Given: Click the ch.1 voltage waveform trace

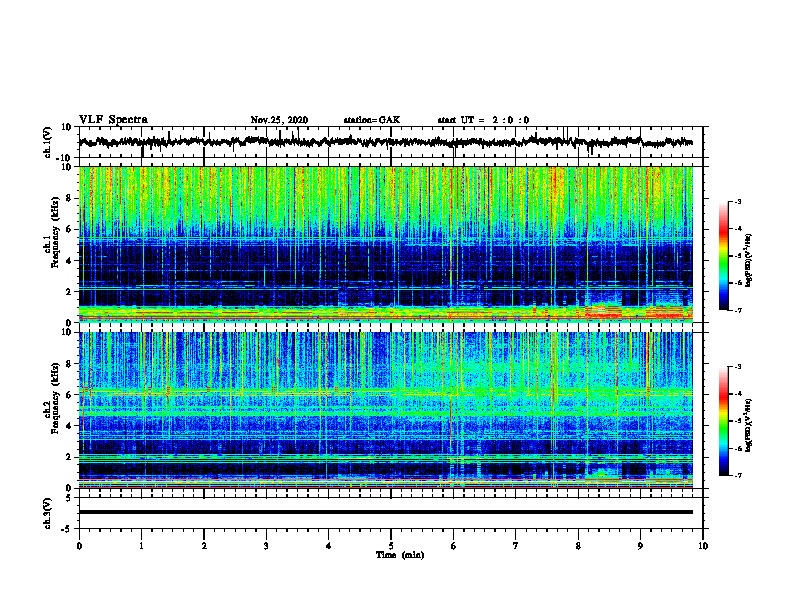Looking at the screenshot, I should tap(385, 142).
